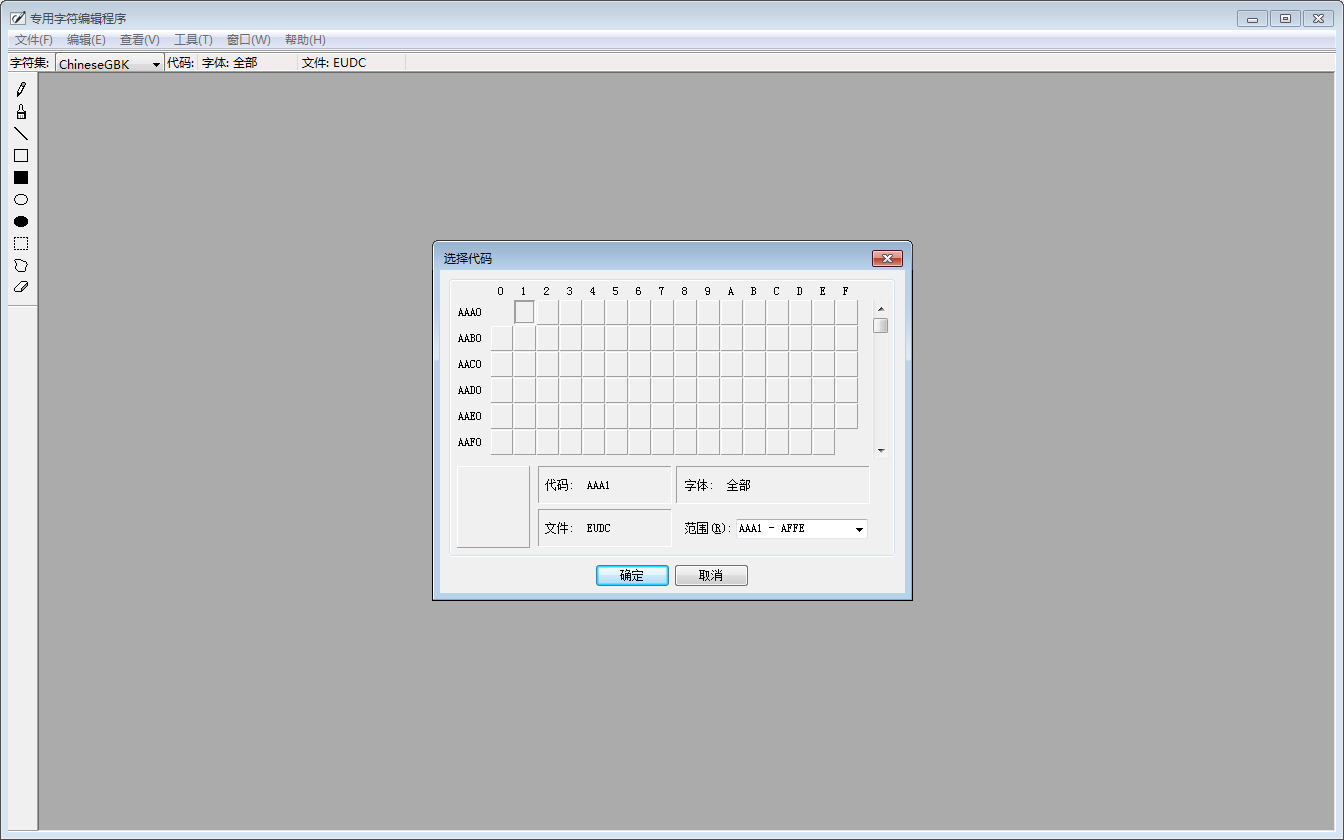
Task: Click 字体: 全部 in the info bar
Action: (x=229, y=63)
